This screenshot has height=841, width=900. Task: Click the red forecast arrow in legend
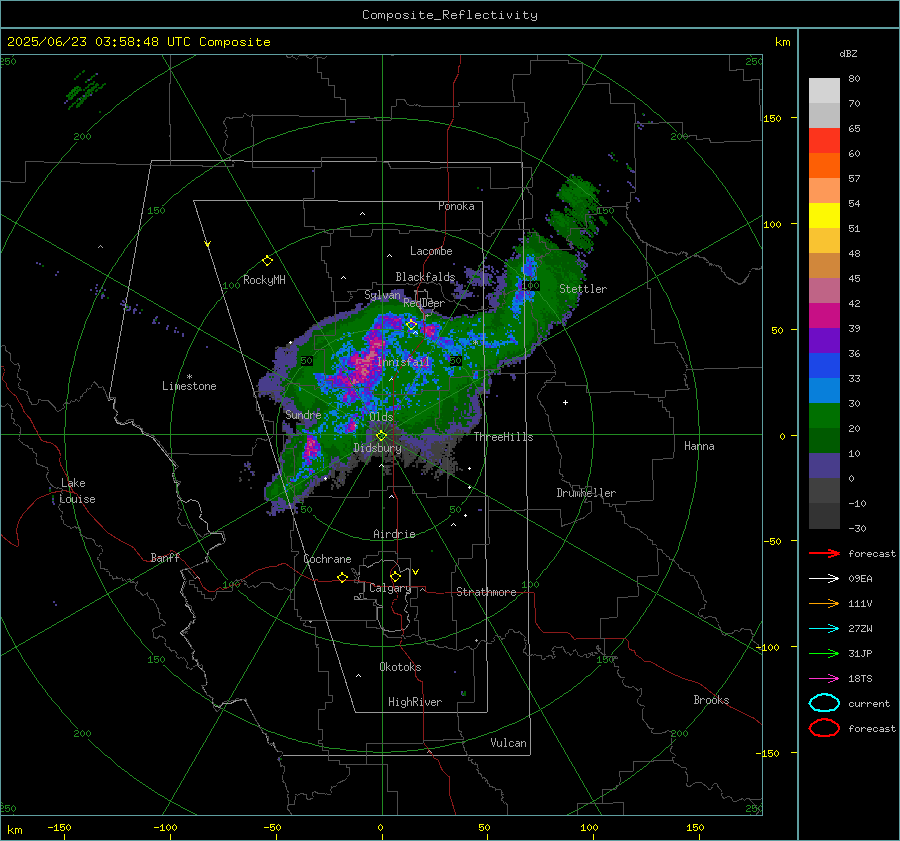pyautogui.click(x=824, y=553)
